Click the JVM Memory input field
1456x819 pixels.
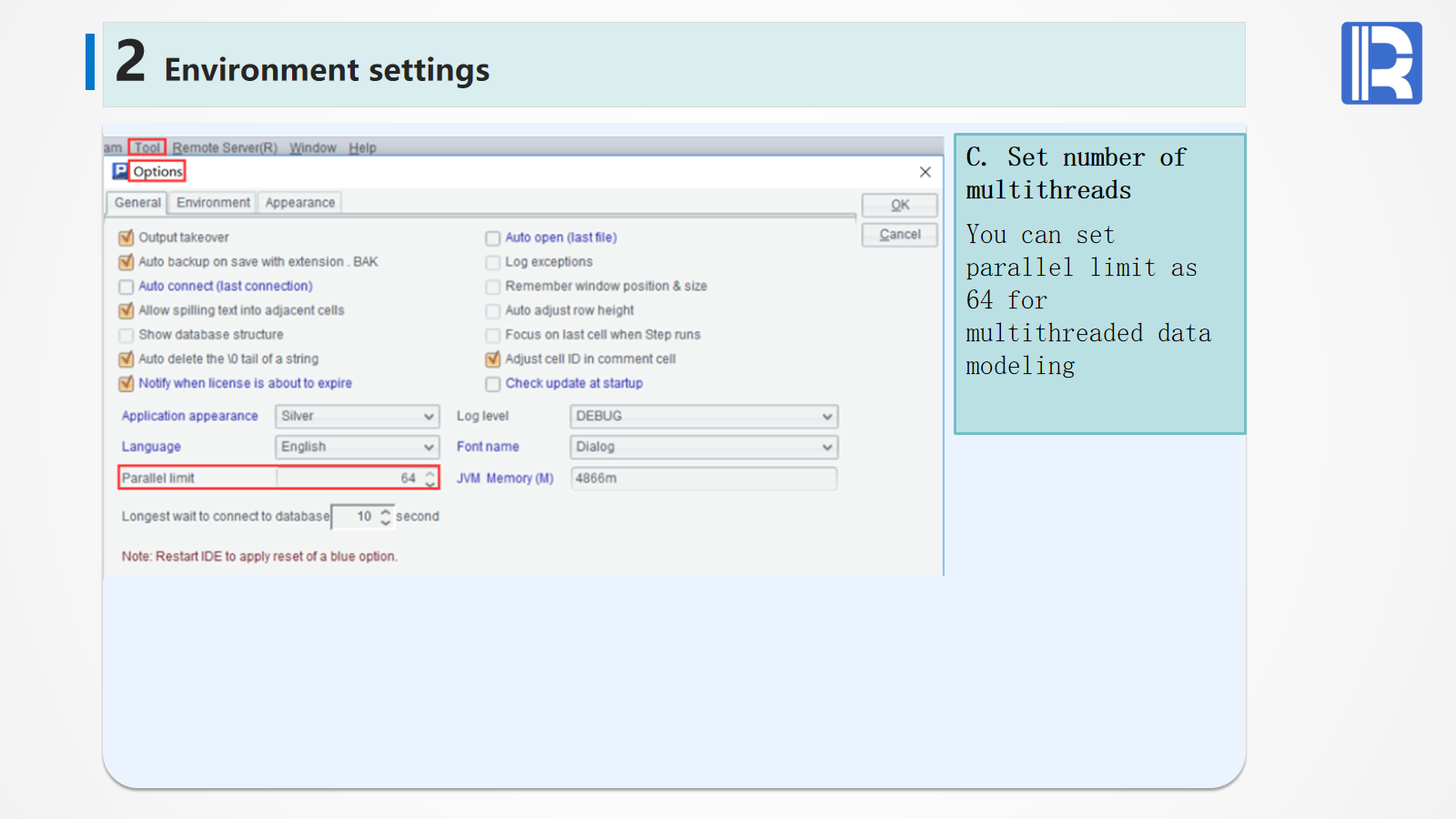(703, 479)
